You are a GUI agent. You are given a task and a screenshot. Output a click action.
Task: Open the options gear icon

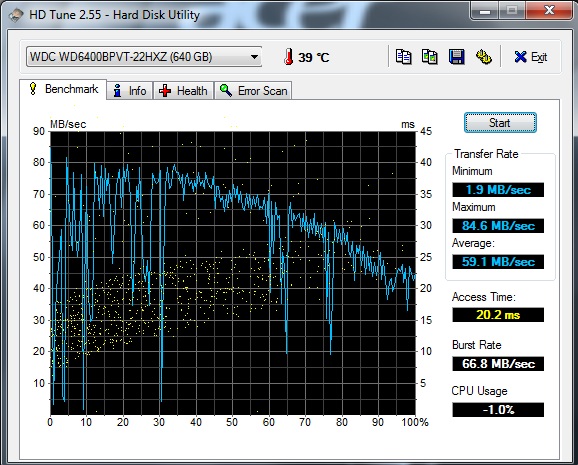[483, 57]
